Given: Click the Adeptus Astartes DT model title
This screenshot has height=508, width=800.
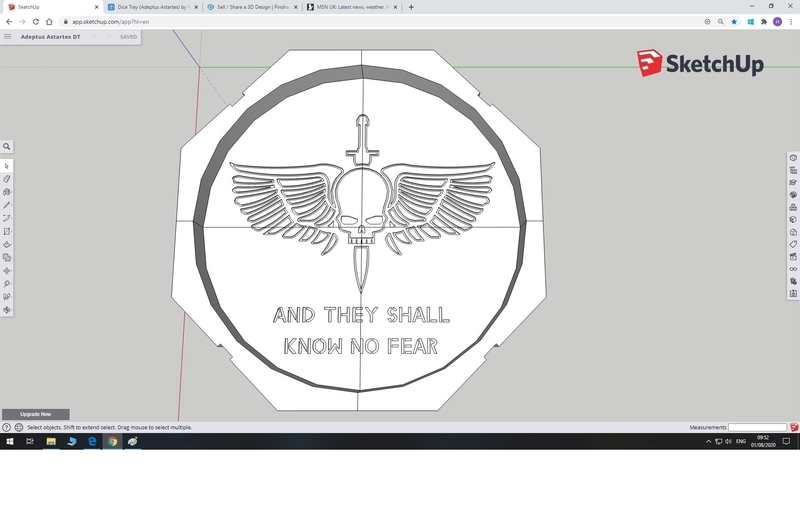Looking at the screenshot, I should pos(51,37).
